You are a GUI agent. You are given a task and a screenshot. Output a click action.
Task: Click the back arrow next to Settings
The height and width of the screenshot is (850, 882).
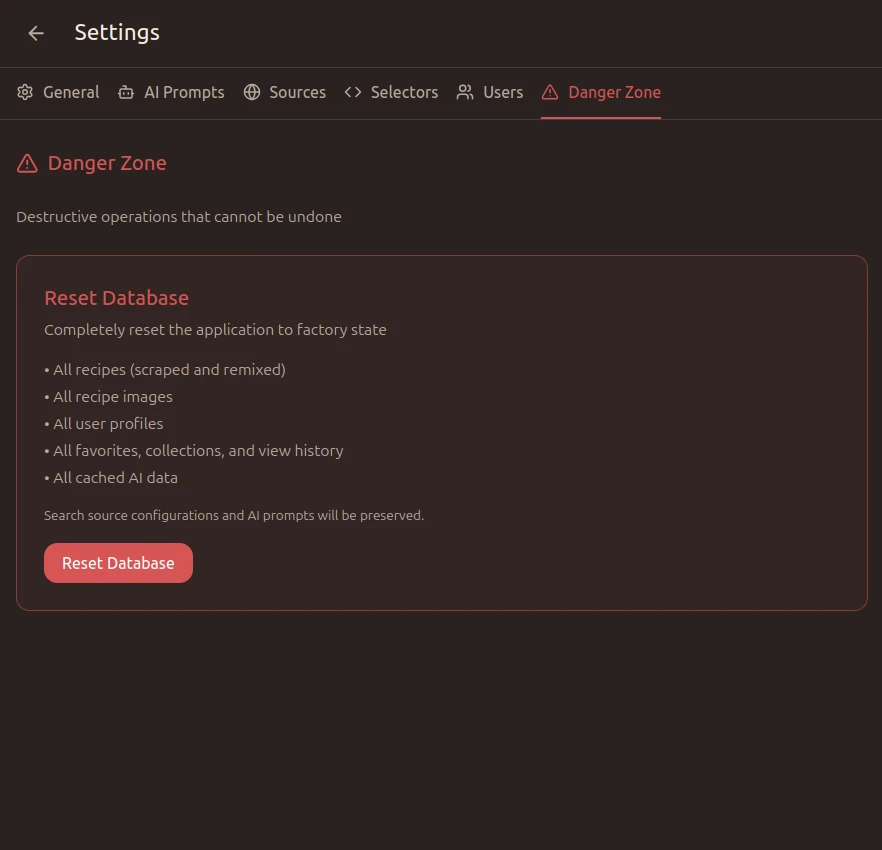36,33
